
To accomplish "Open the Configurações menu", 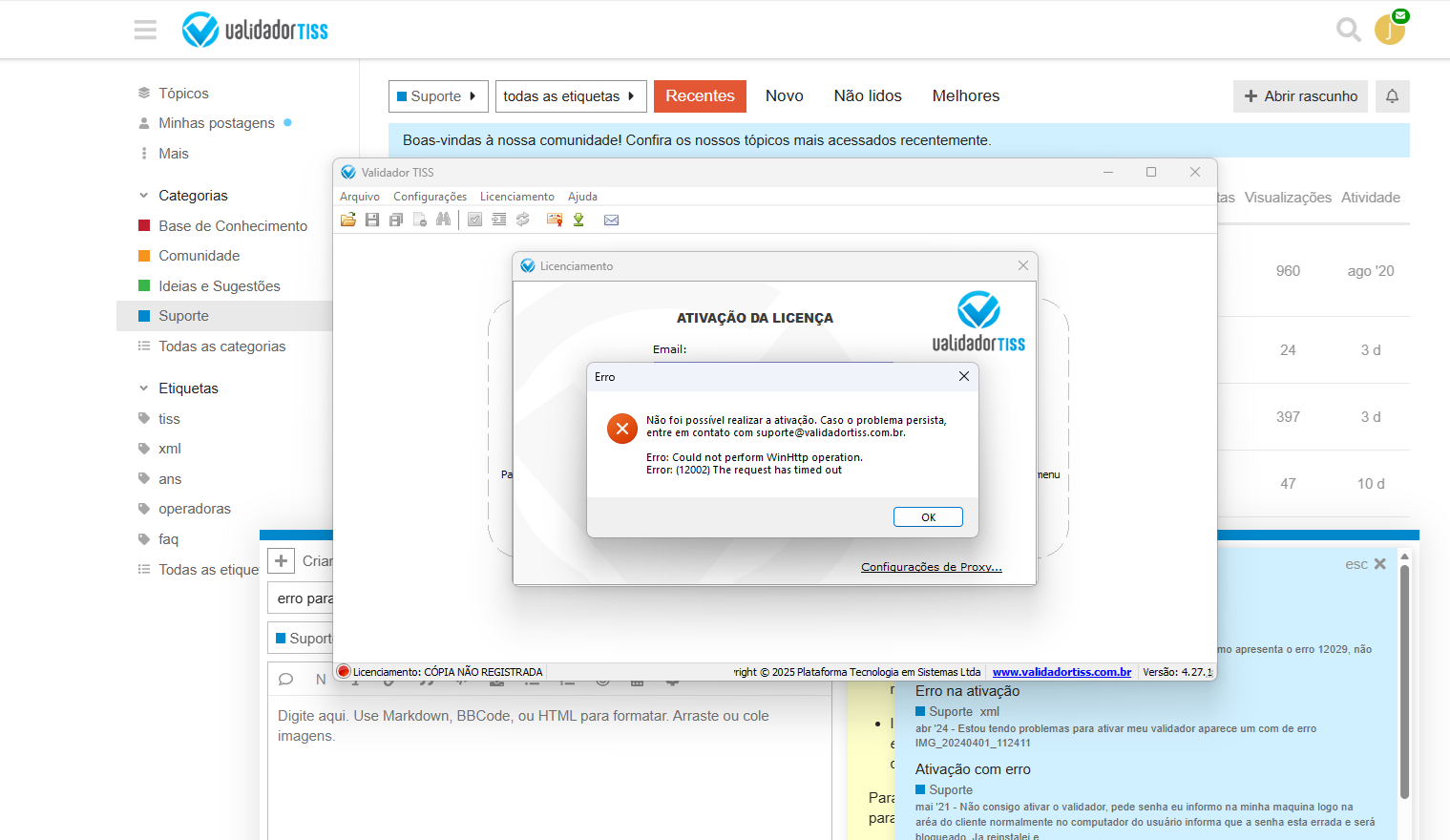I will [x=430, y=197].
